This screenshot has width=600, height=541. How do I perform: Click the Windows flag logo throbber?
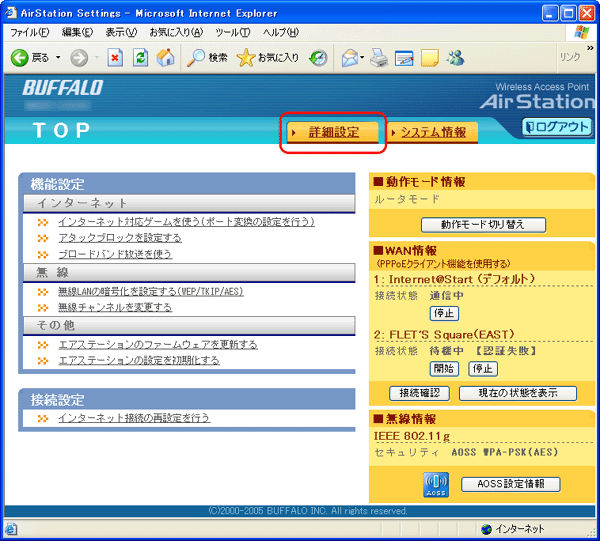[x=582, y=33]
